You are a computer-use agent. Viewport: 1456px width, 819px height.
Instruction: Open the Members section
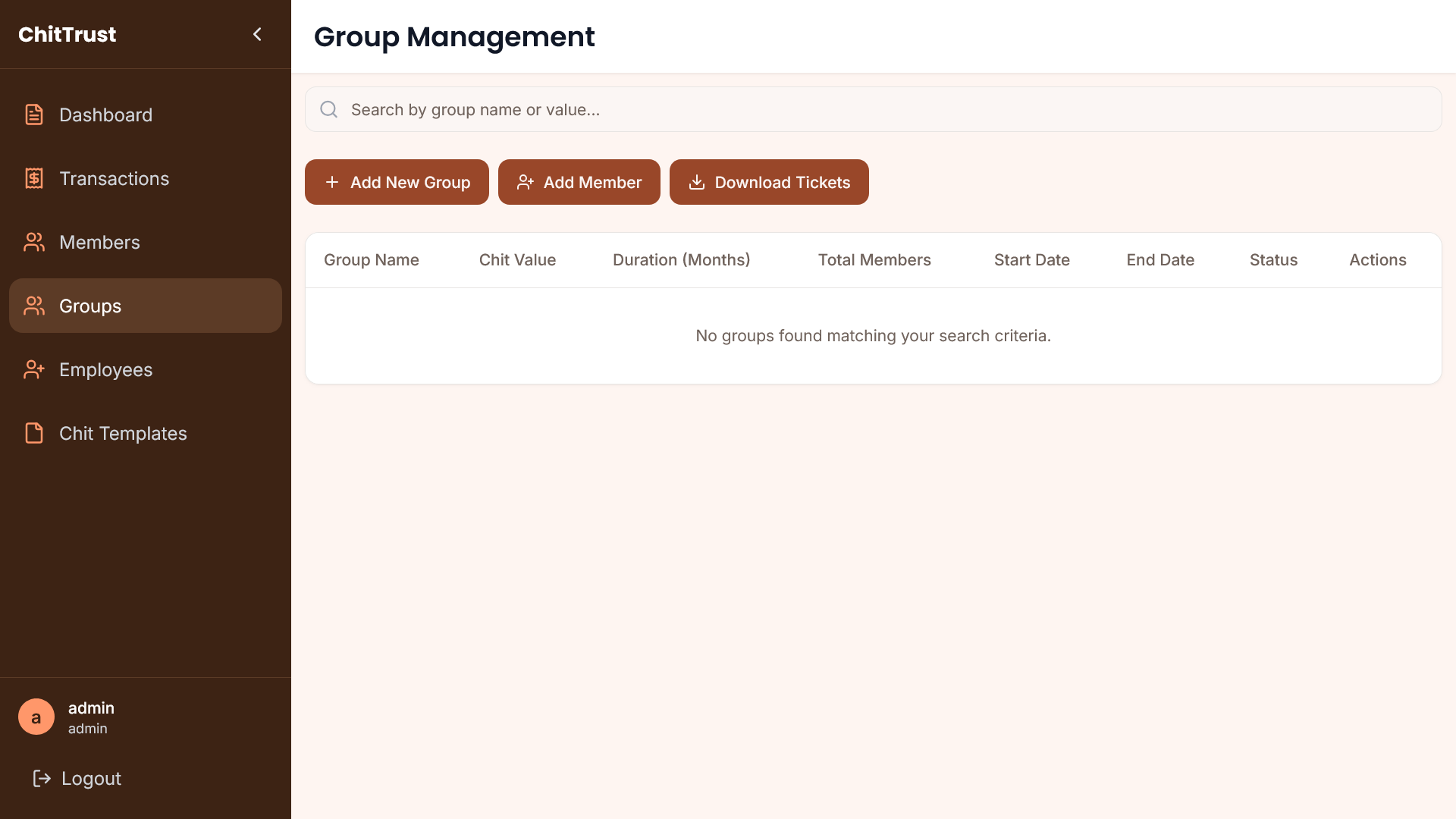coord(146,242)
